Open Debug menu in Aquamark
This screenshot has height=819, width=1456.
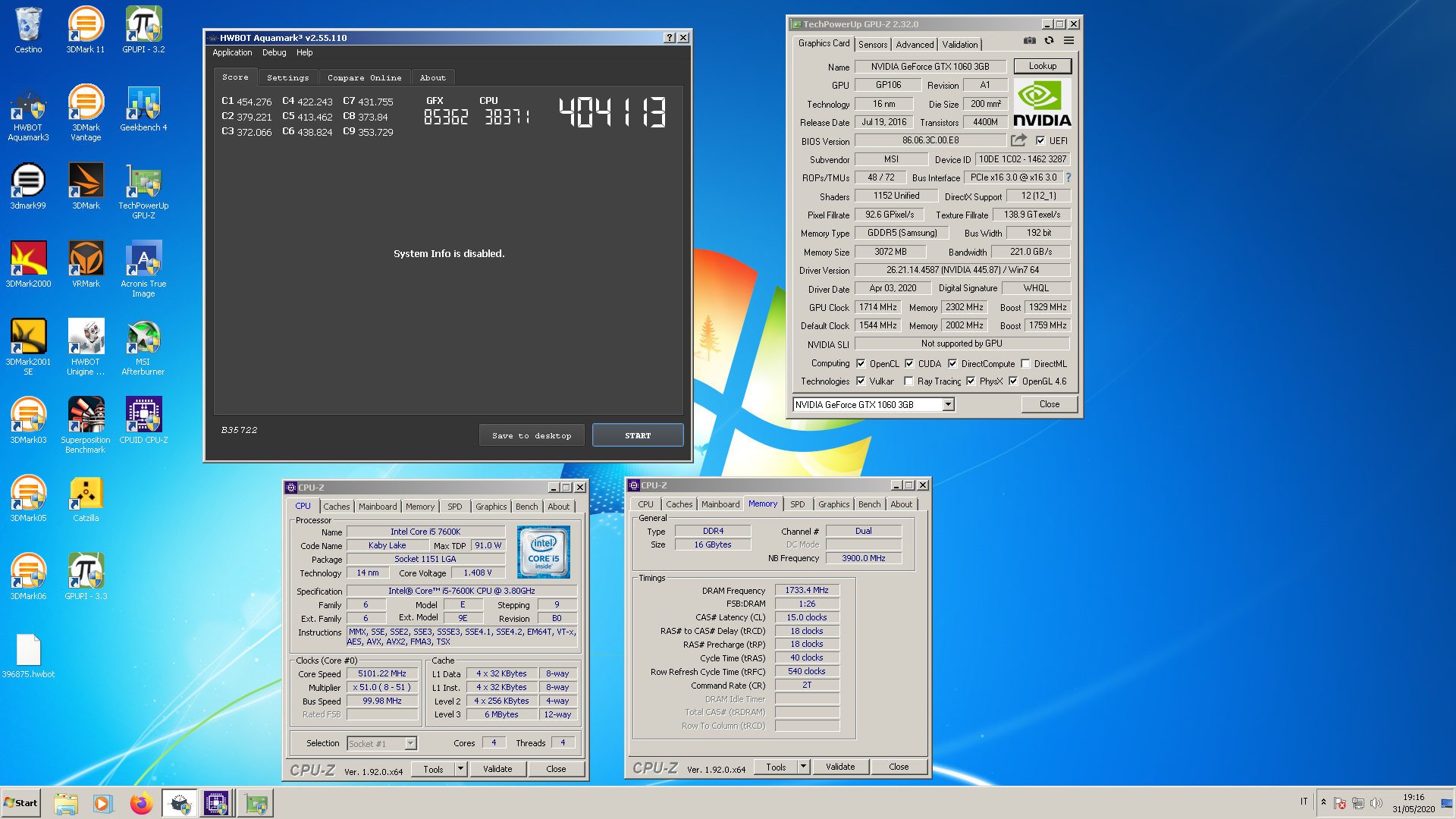click(x=275, y=52)
